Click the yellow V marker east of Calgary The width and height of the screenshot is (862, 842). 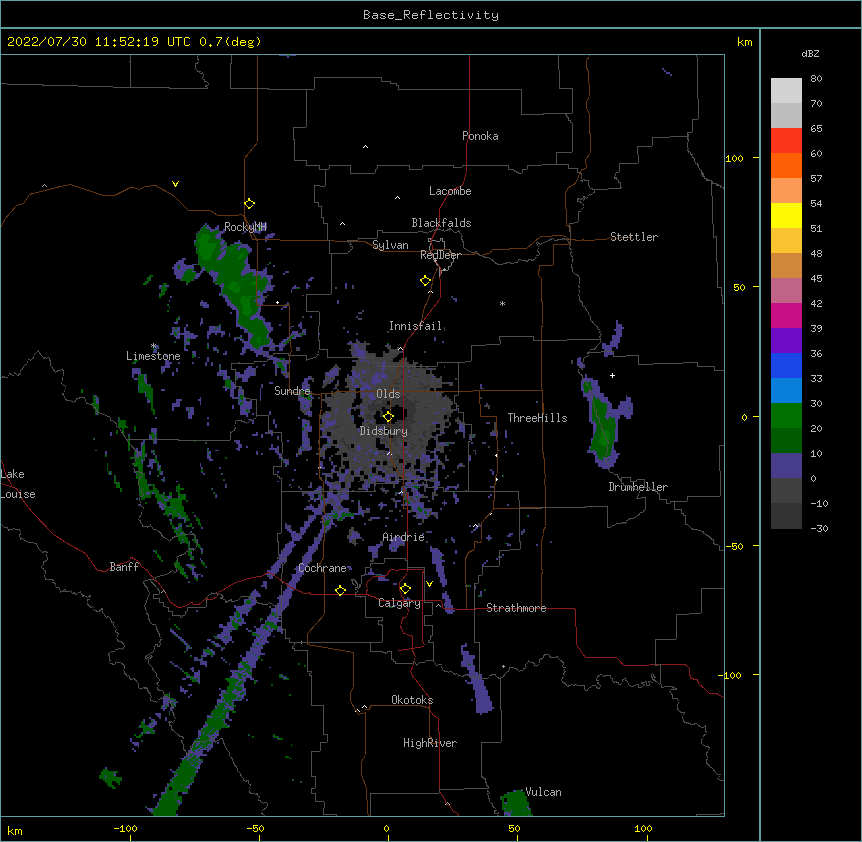[429, 584]
